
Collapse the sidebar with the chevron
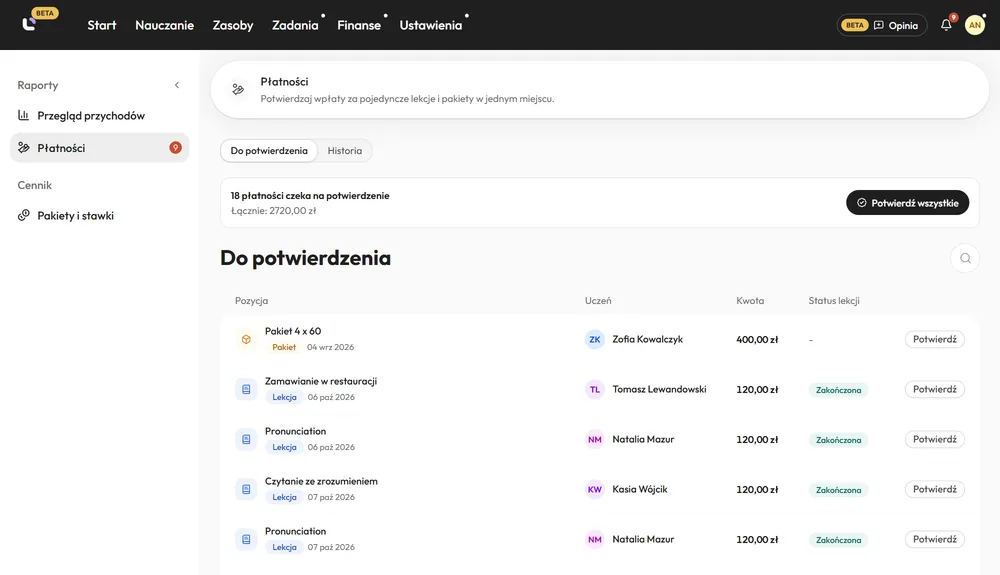177,85
